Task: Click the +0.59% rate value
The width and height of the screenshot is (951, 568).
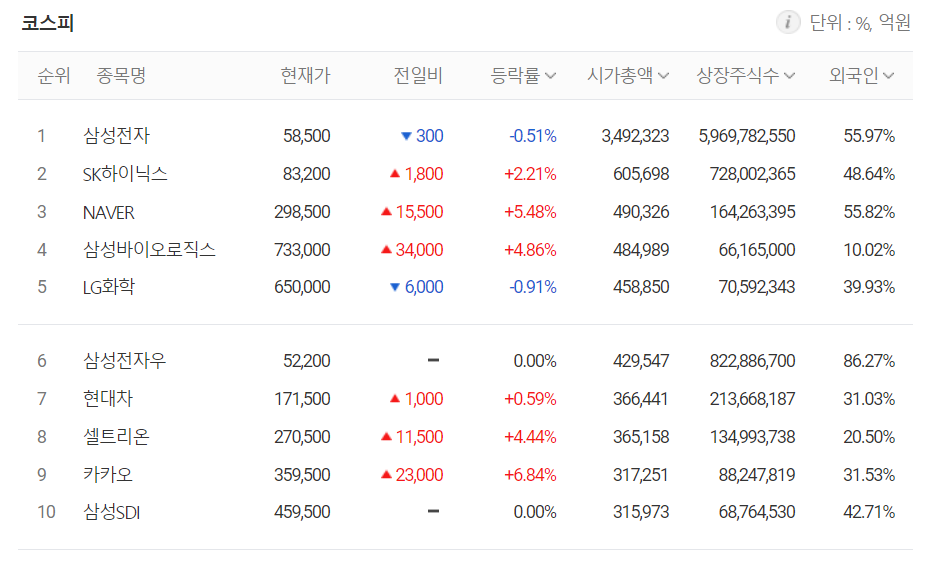Action: tap(530, 399)
